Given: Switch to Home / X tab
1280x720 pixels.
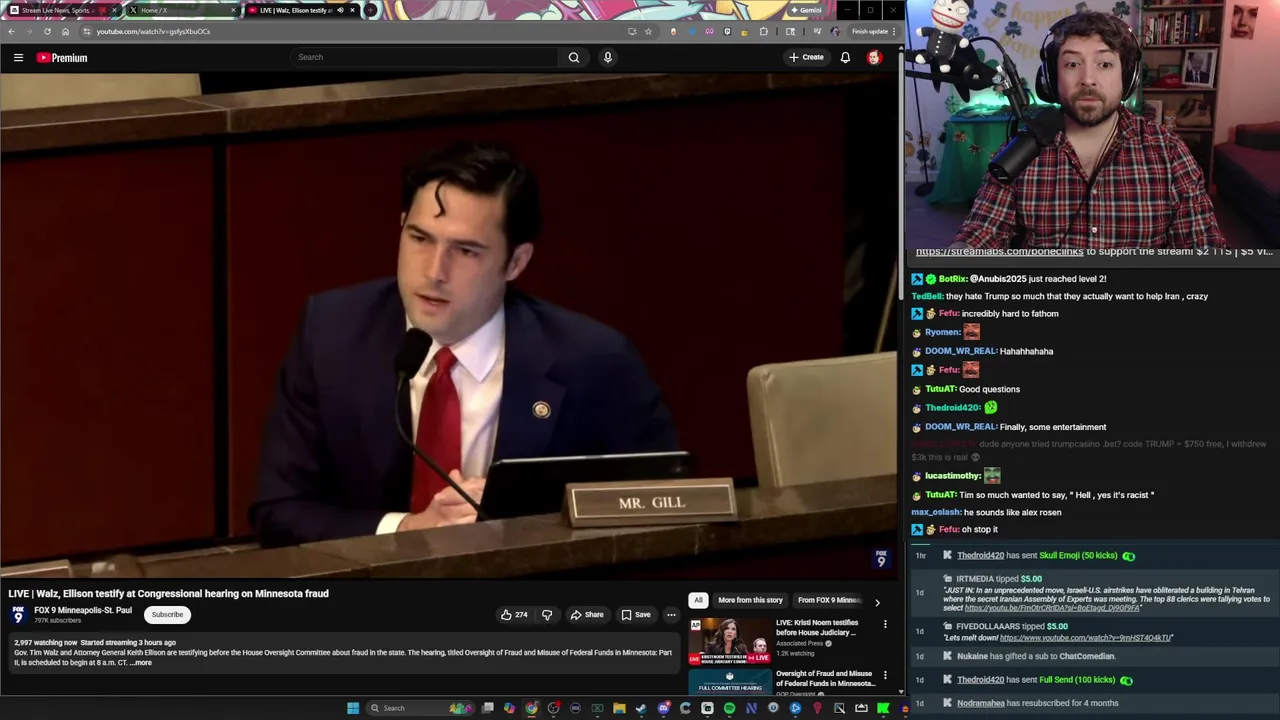Looking at the screenshot, I should [182, 10].
